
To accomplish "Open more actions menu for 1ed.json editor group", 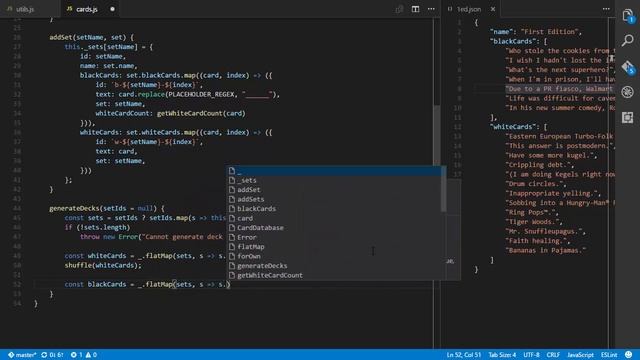I will [x=606, y=9].
